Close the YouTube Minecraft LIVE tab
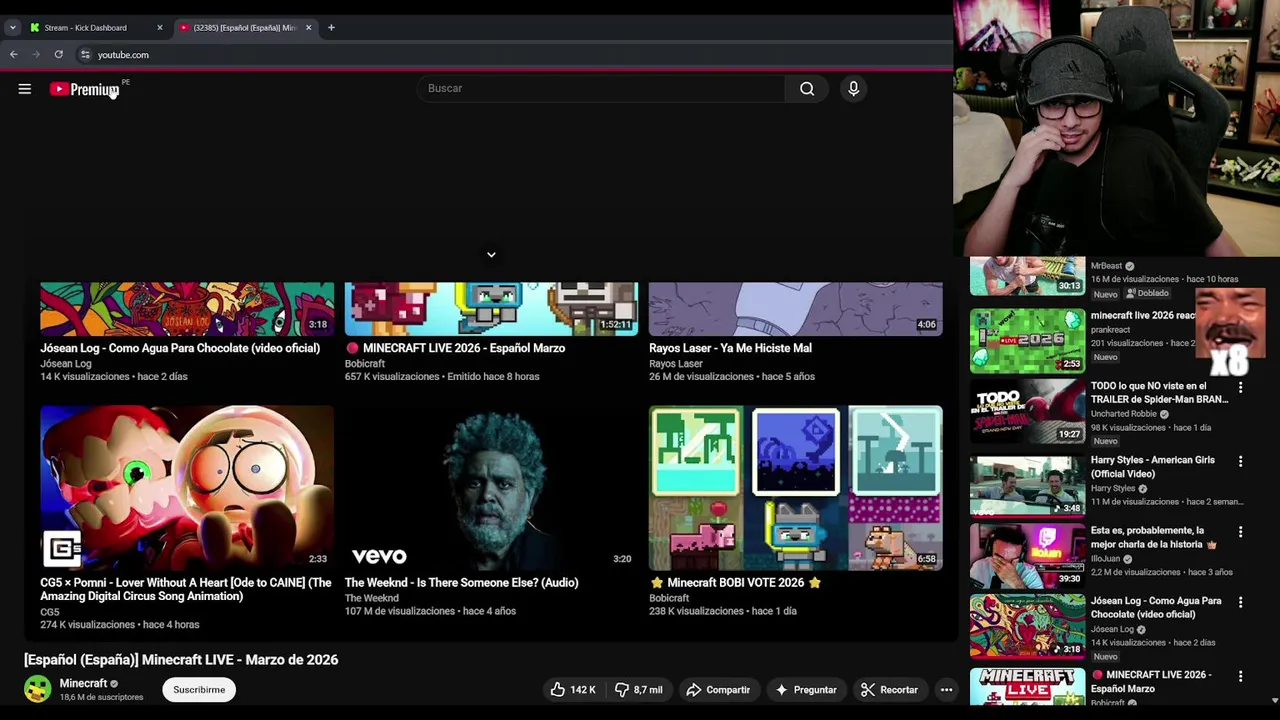1280x720 pixels. (308, 28)
